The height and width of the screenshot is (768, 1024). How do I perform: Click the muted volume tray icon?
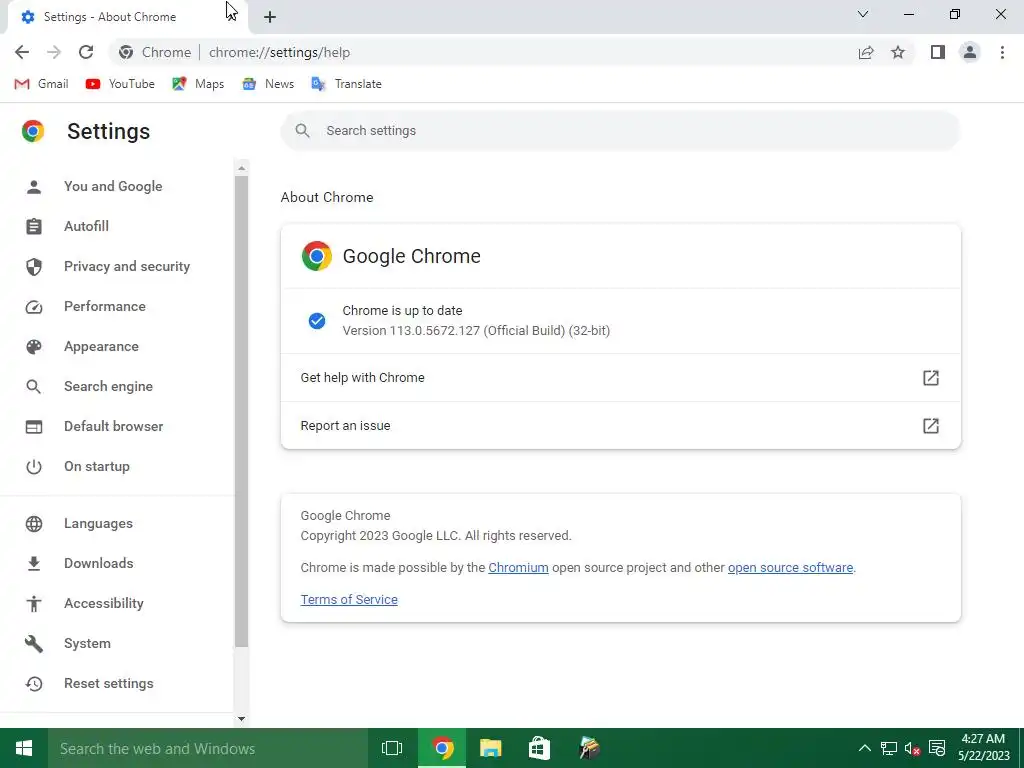(x=912, y=748)
